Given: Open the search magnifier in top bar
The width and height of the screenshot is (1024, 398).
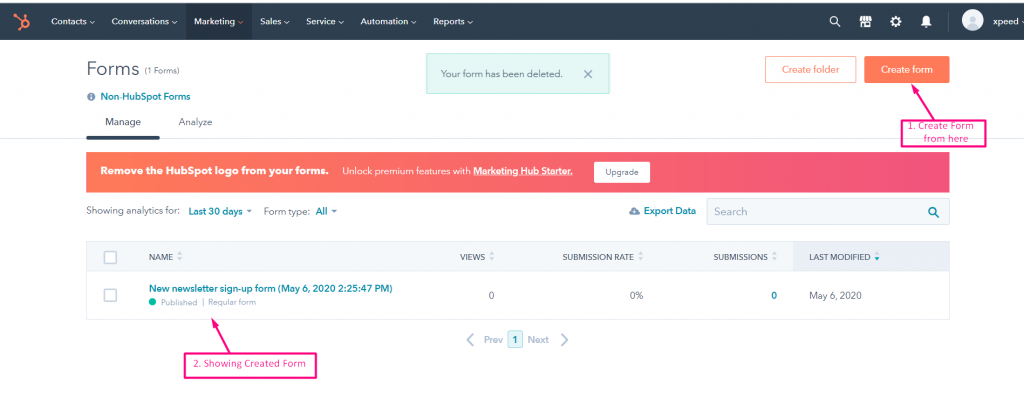Looking at the screenshot, I should pos(835,22).
